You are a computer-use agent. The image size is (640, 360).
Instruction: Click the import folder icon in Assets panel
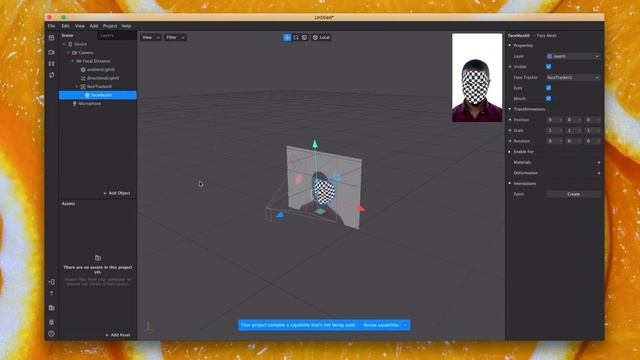(x=98, y=258)
